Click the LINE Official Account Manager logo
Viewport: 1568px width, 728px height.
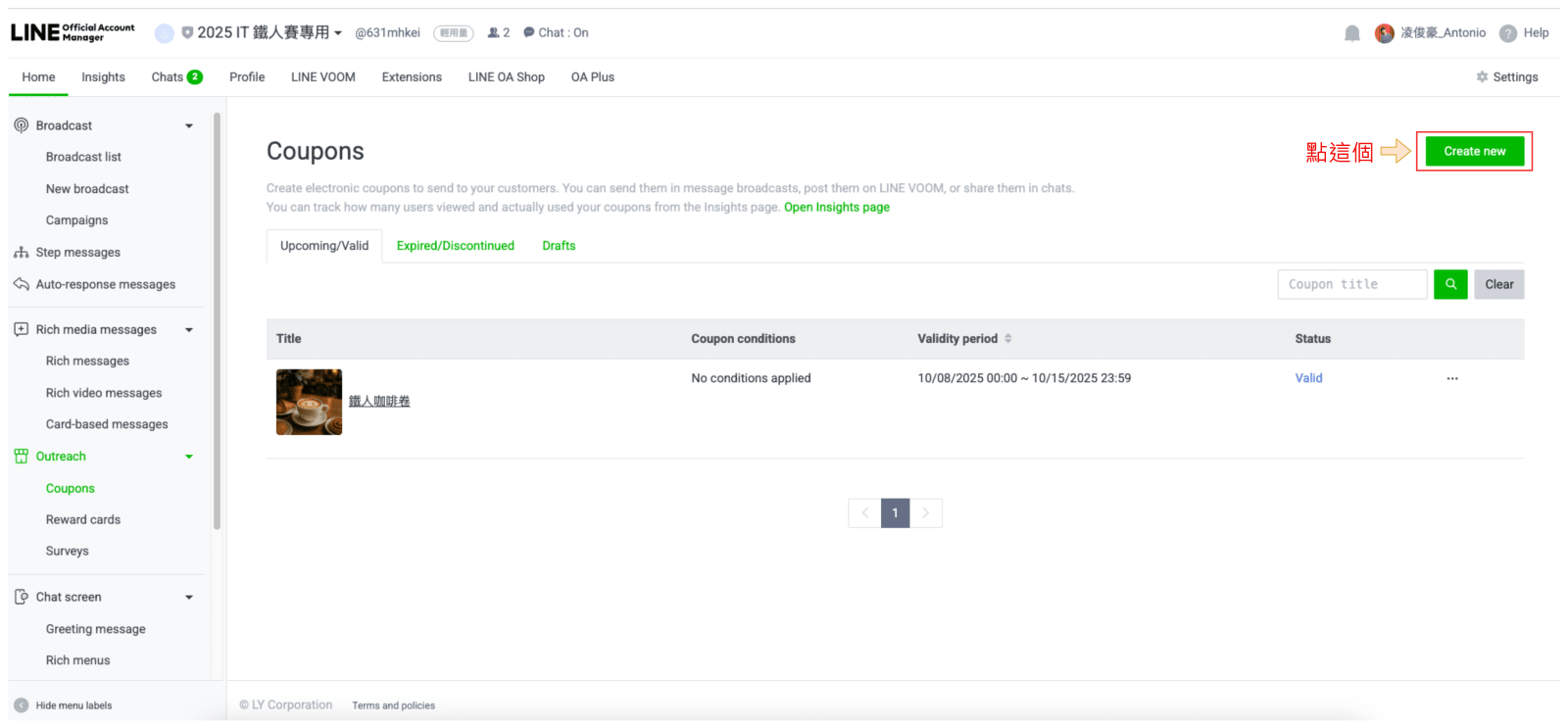point(73,32)
